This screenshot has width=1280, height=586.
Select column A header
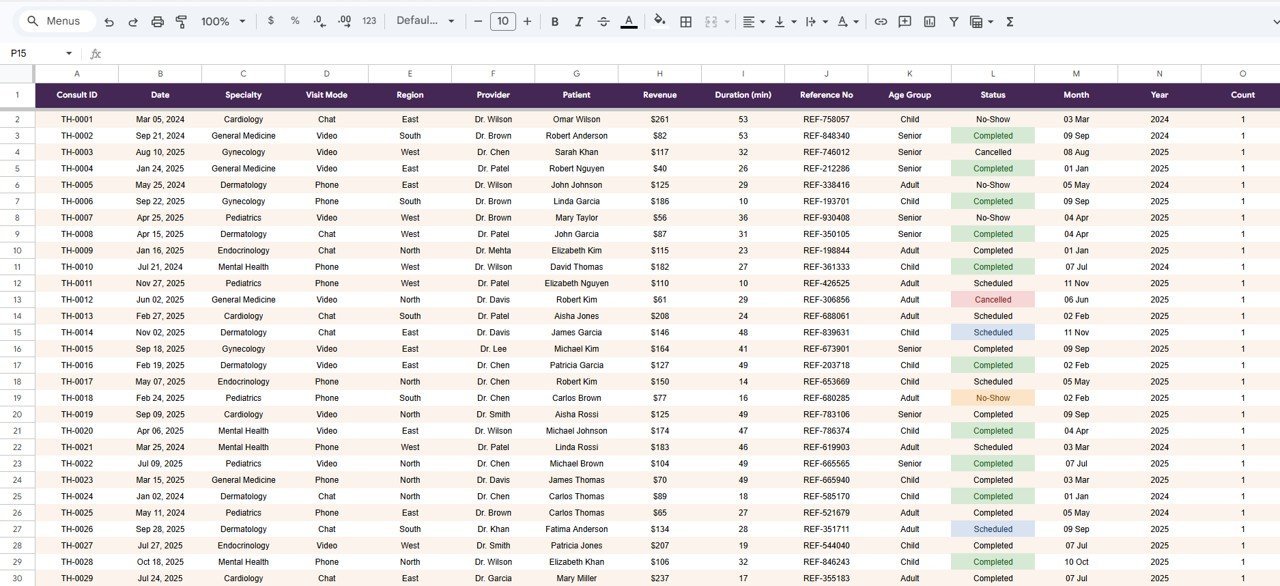77,74
